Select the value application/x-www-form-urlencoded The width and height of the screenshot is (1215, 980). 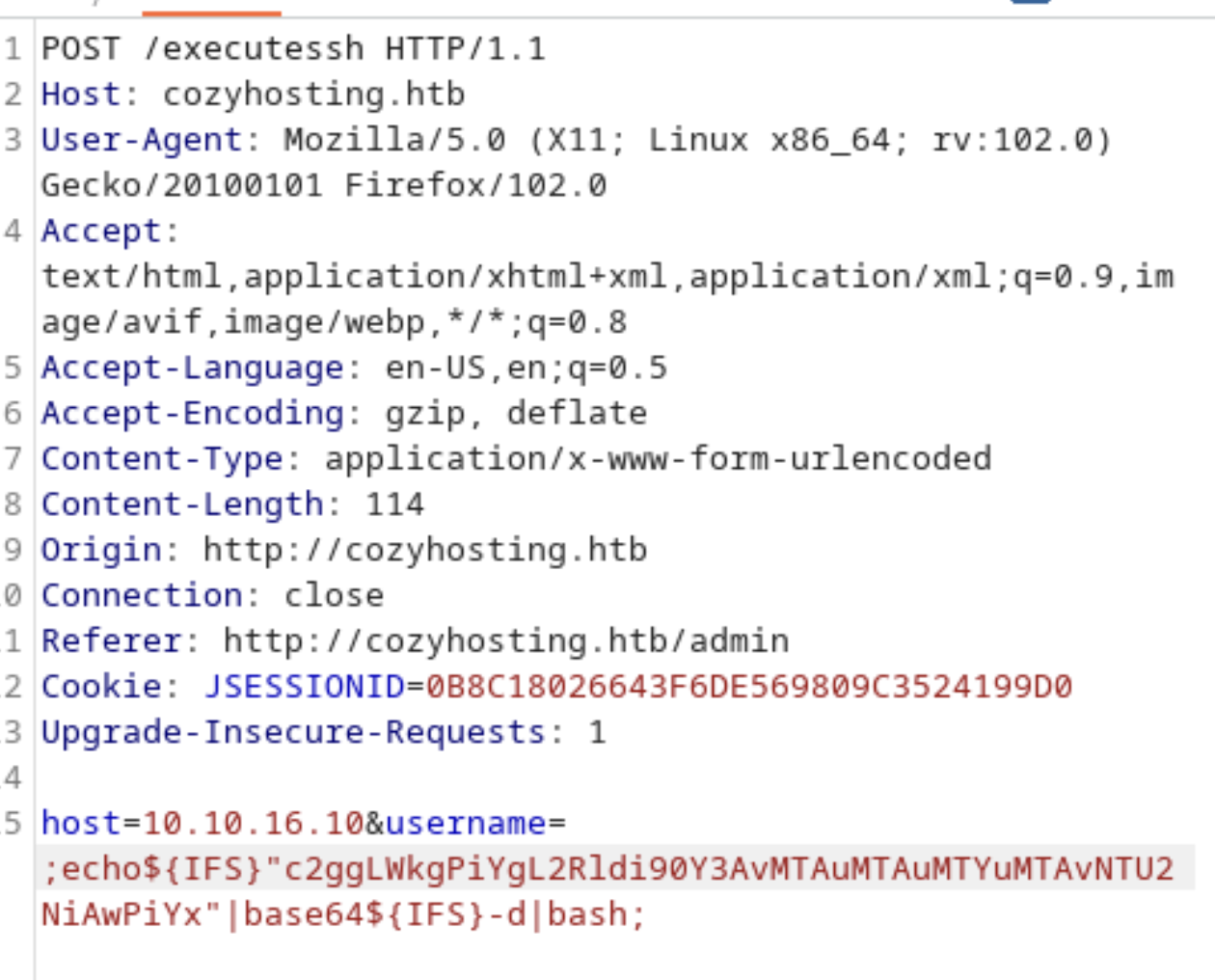click(658, 458)
